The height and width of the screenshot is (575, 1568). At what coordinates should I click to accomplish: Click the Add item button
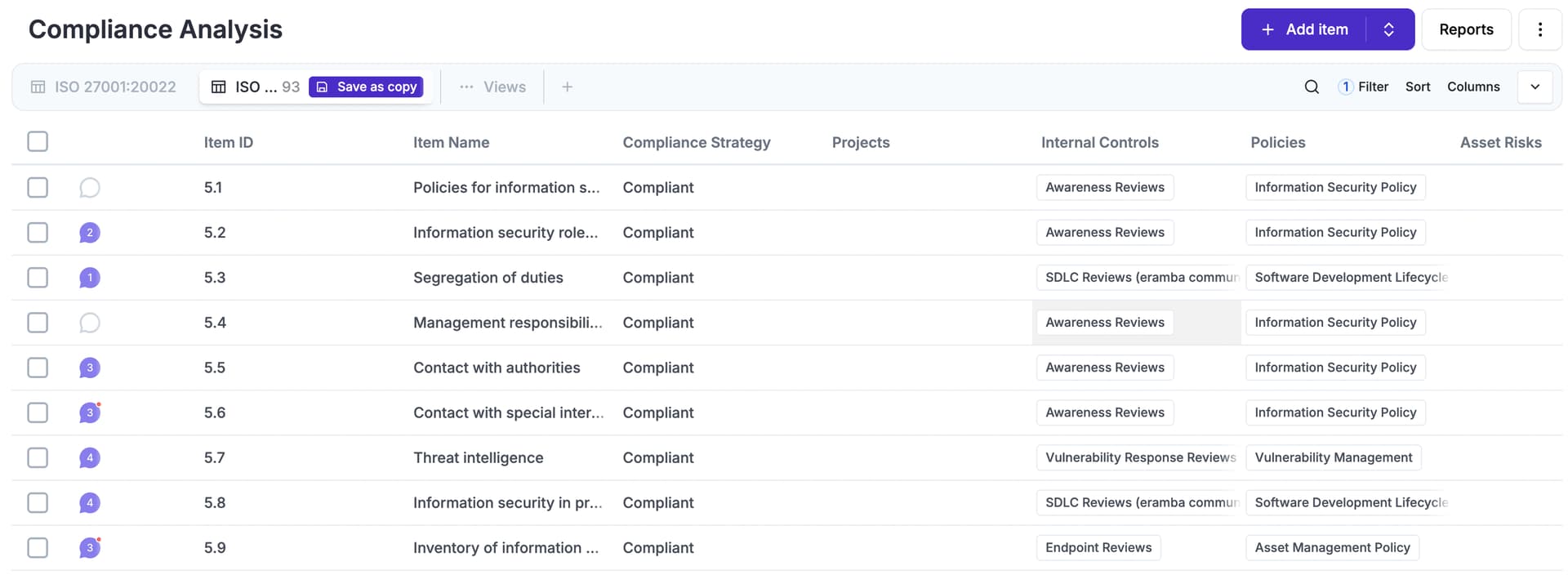(x=1304, y=29)
